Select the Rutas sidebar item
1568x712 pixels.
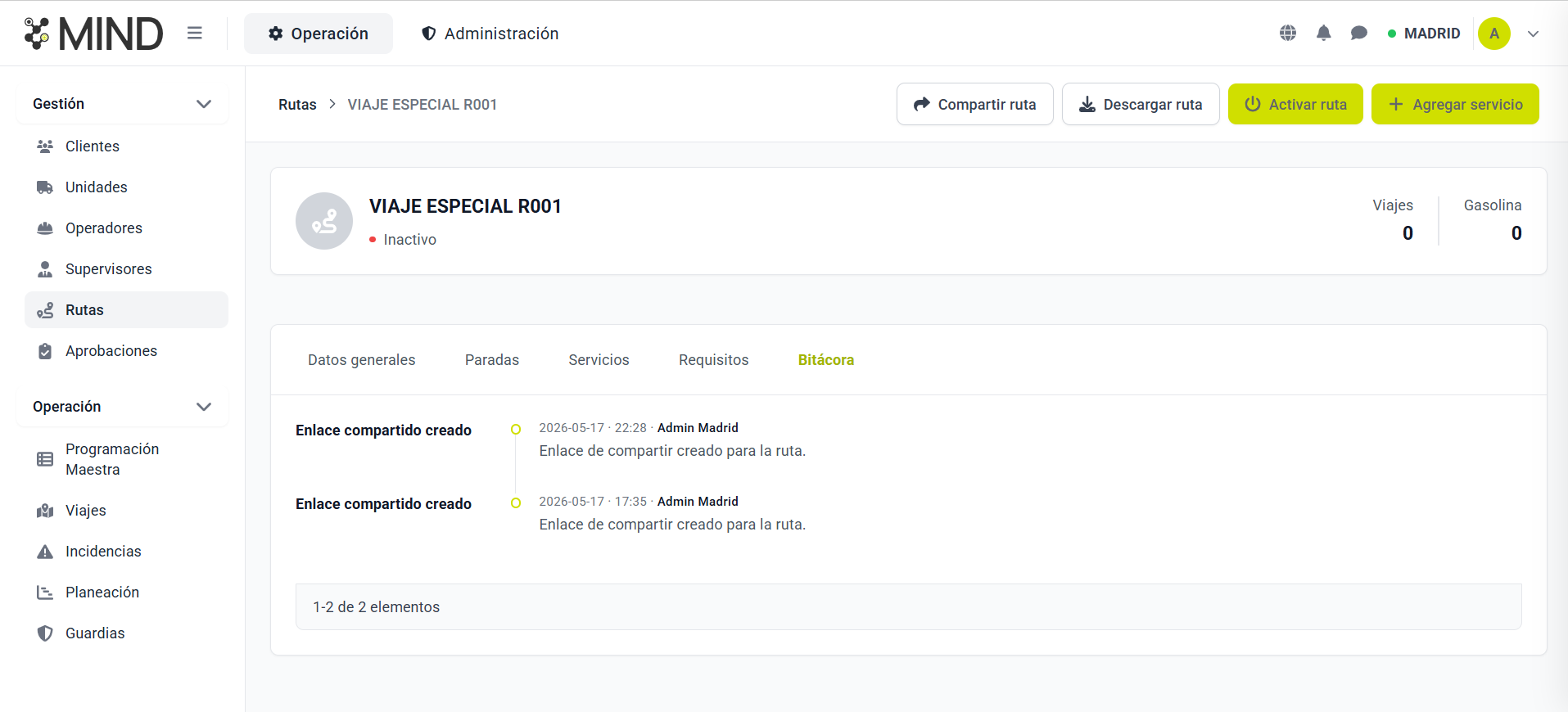tap(126, 310)
